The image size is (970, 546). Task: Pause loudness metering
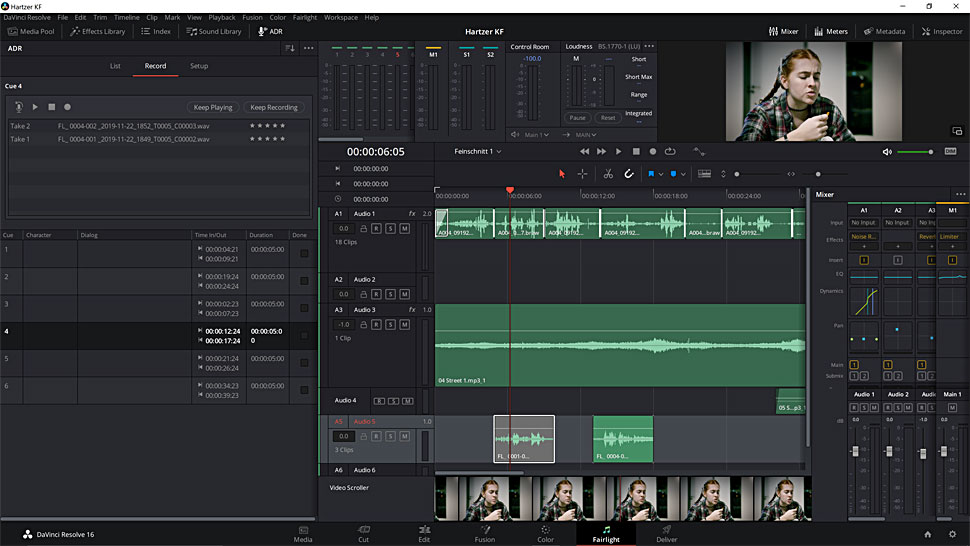tap(577, 117)
